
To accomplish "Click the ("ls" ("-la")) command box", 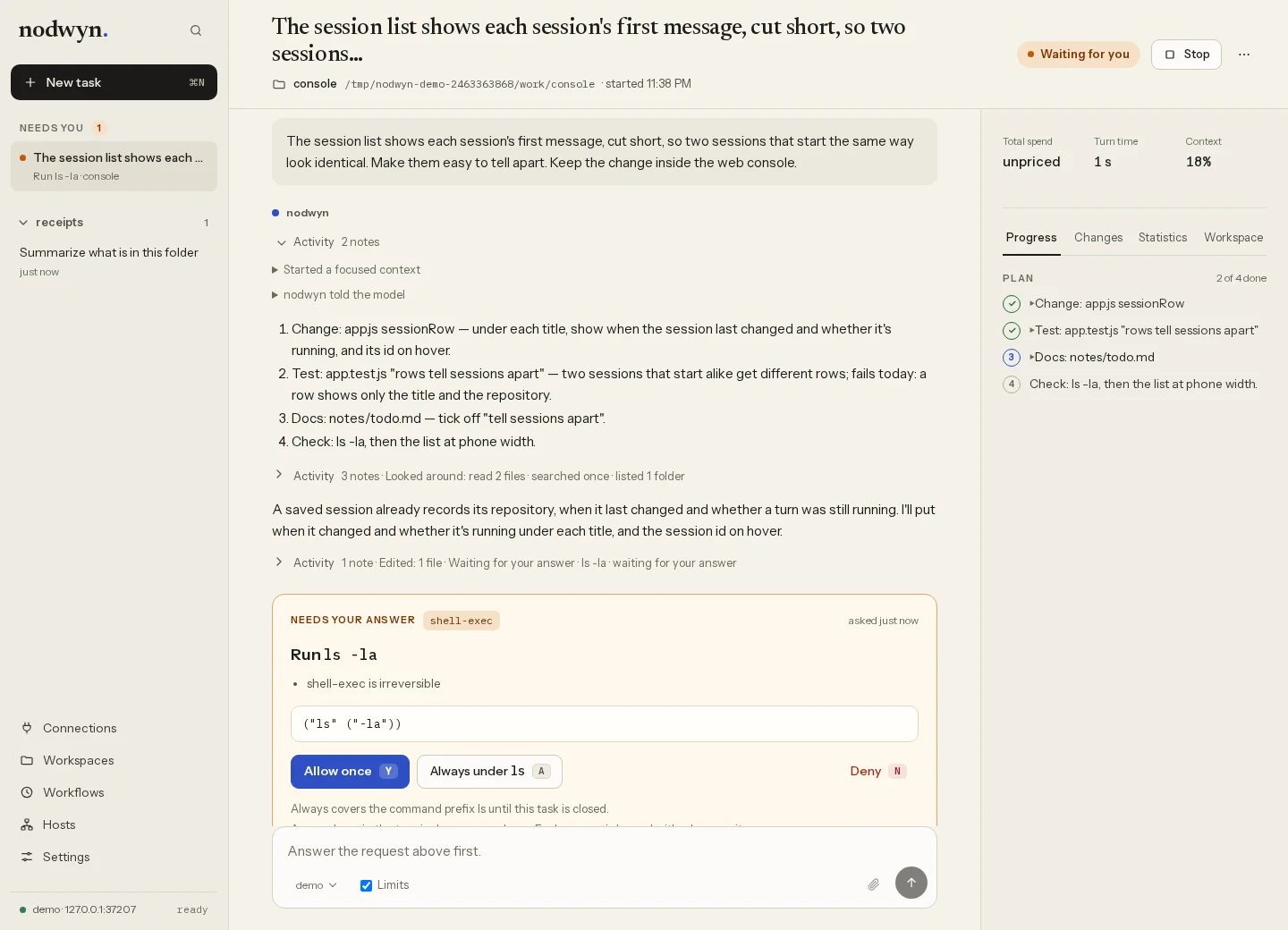I will [605, 724].
